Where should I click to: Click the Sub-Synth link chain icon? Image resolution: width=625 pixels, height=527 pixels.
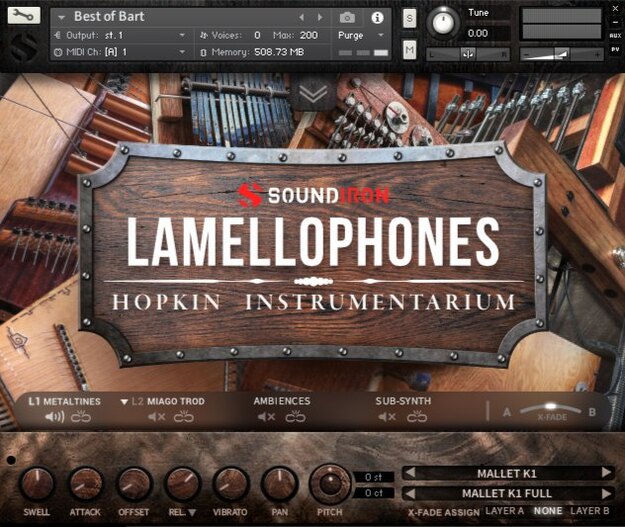click(x=417, y=417)
